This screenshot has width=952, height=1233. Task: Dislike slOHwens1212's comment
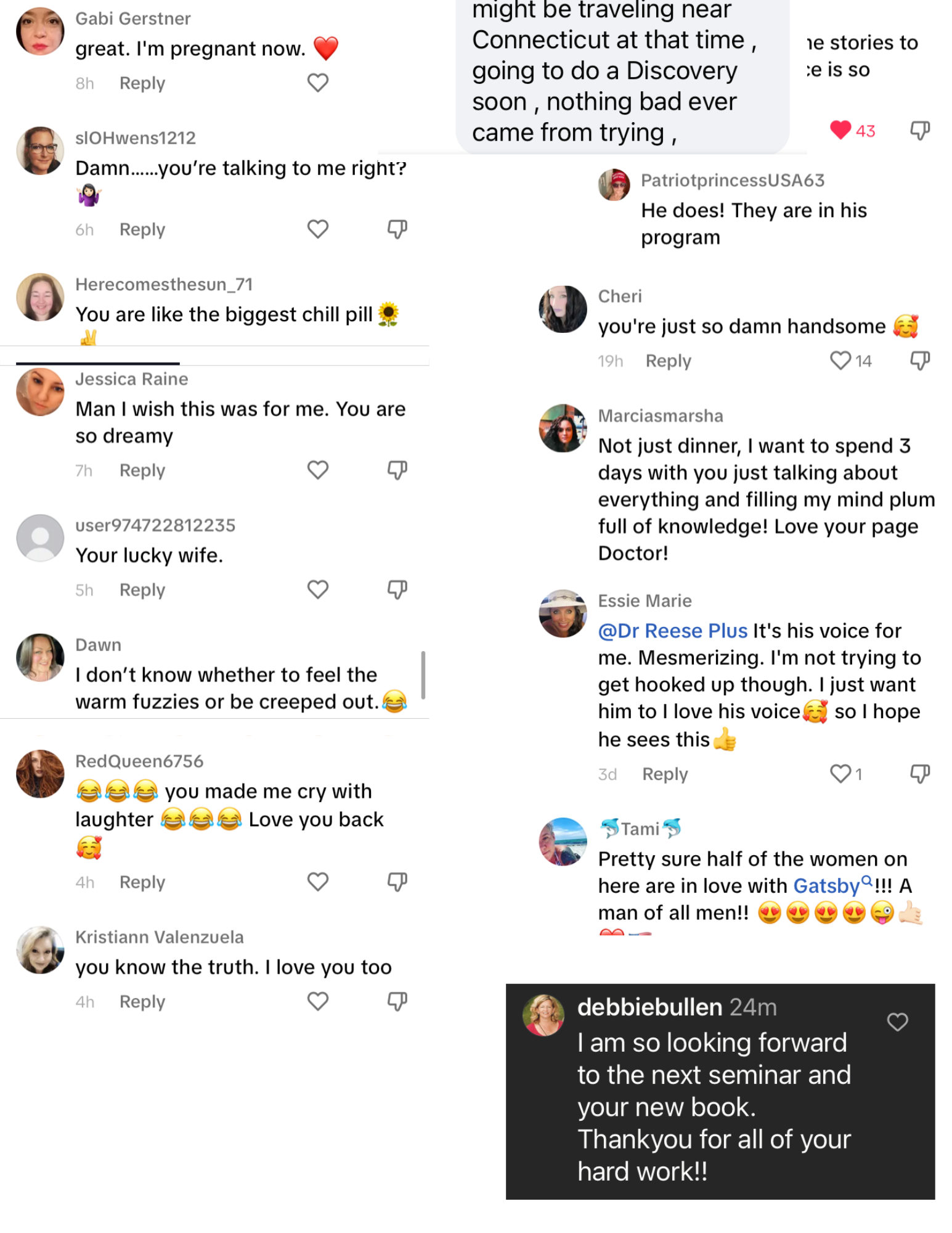click(397, 229)
